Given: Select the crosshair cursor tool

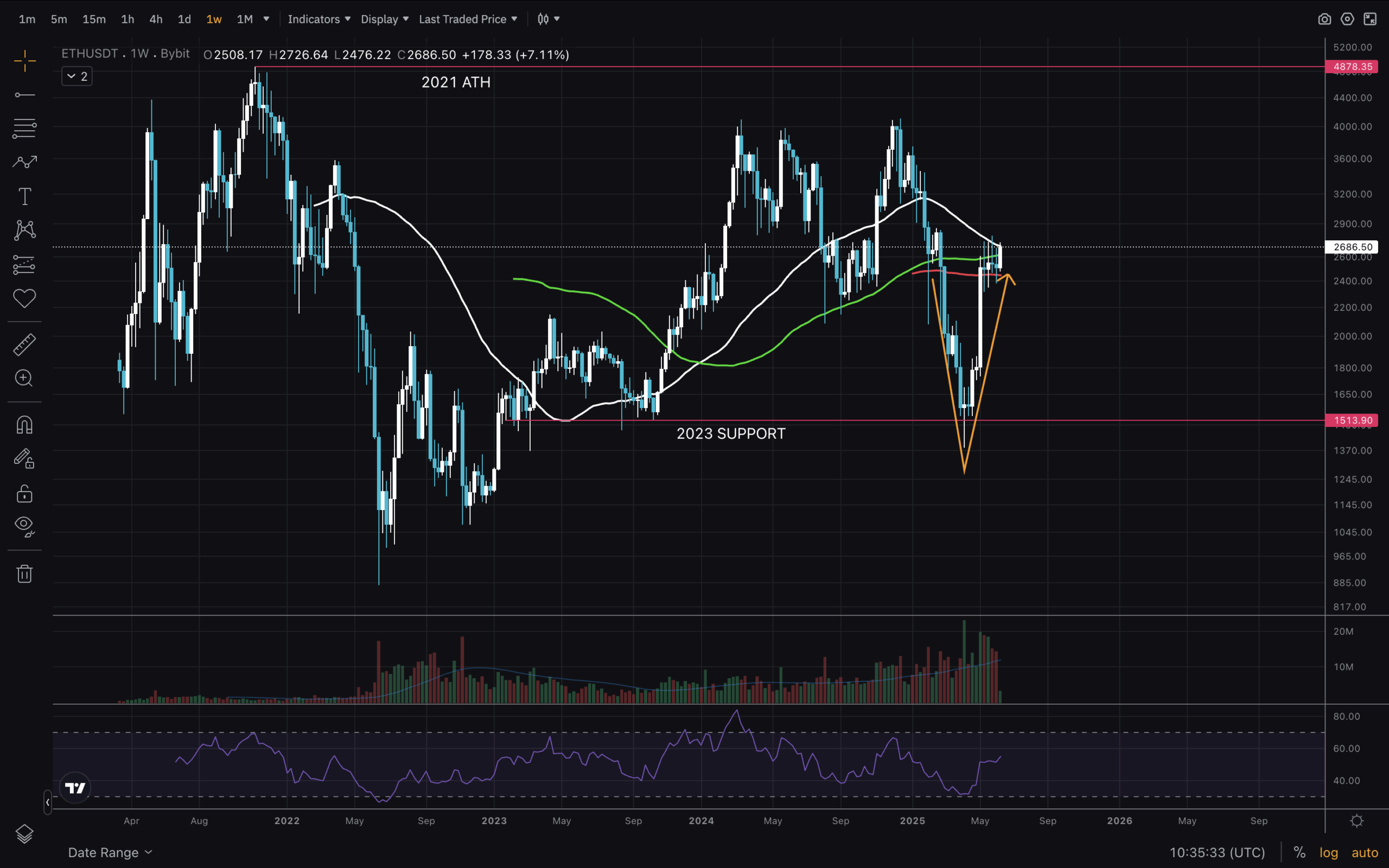Looking at the screenshot, I should click(x=24, y=61).
